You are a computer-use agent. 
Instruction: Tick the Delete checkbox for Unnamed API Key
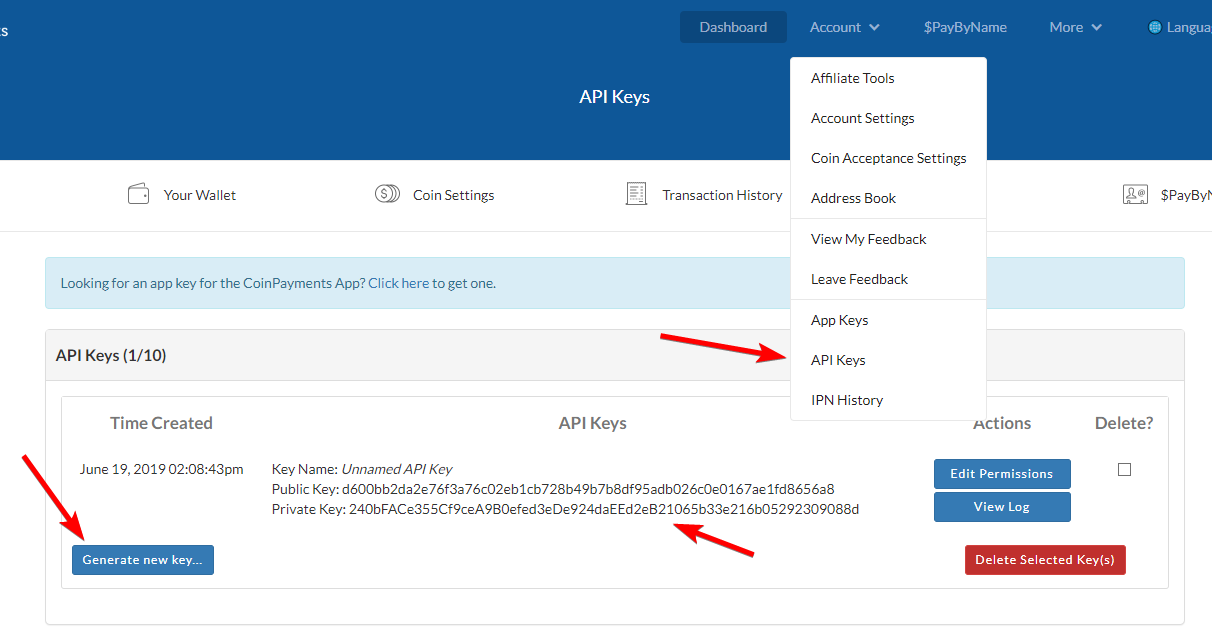[1124, 469]
